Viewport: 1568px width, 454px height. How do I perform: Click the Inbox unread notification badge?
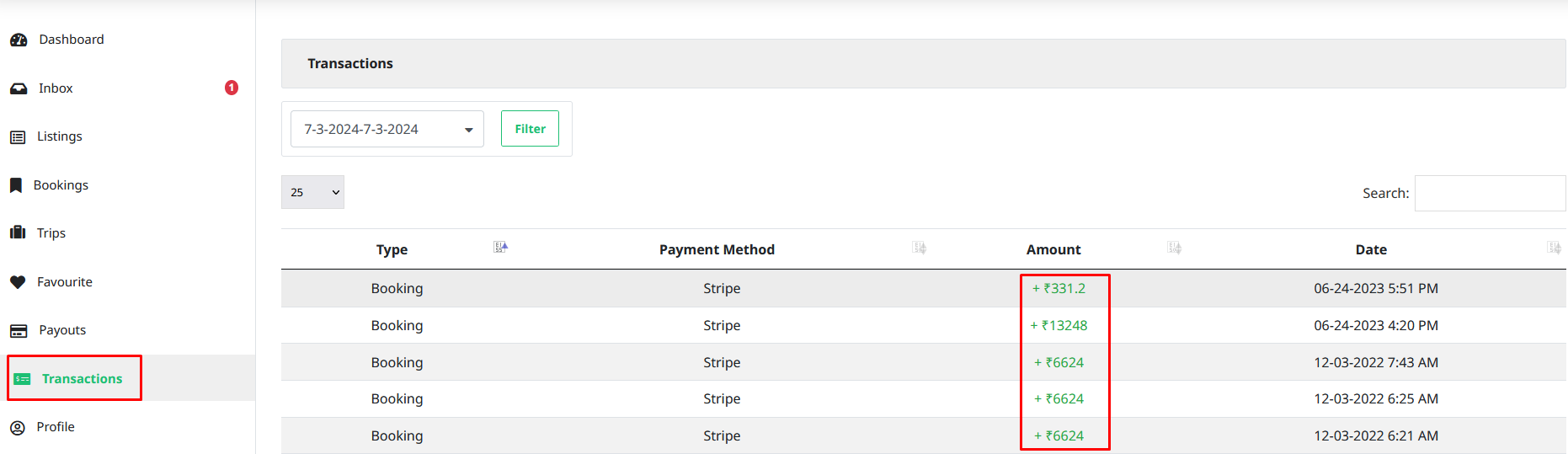(232, 88)
